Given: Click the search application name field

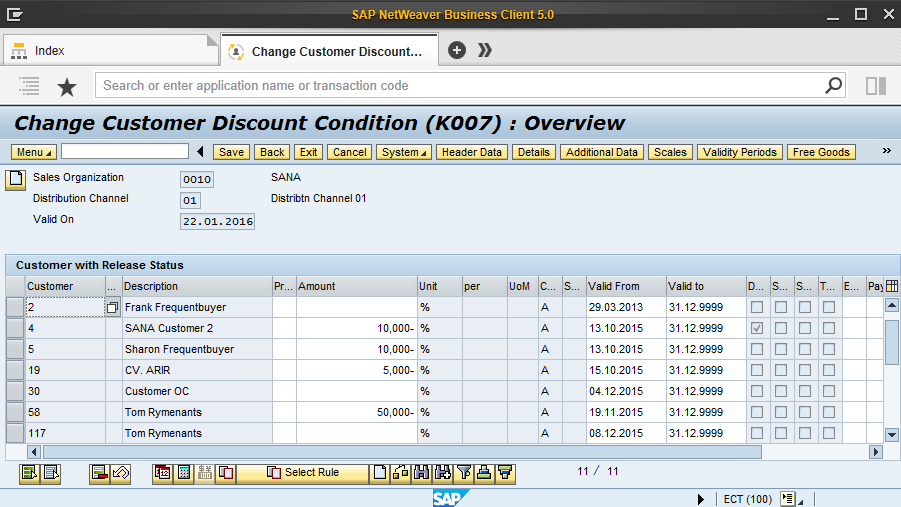Looking at the screenshot, I should tap(470, 86).
